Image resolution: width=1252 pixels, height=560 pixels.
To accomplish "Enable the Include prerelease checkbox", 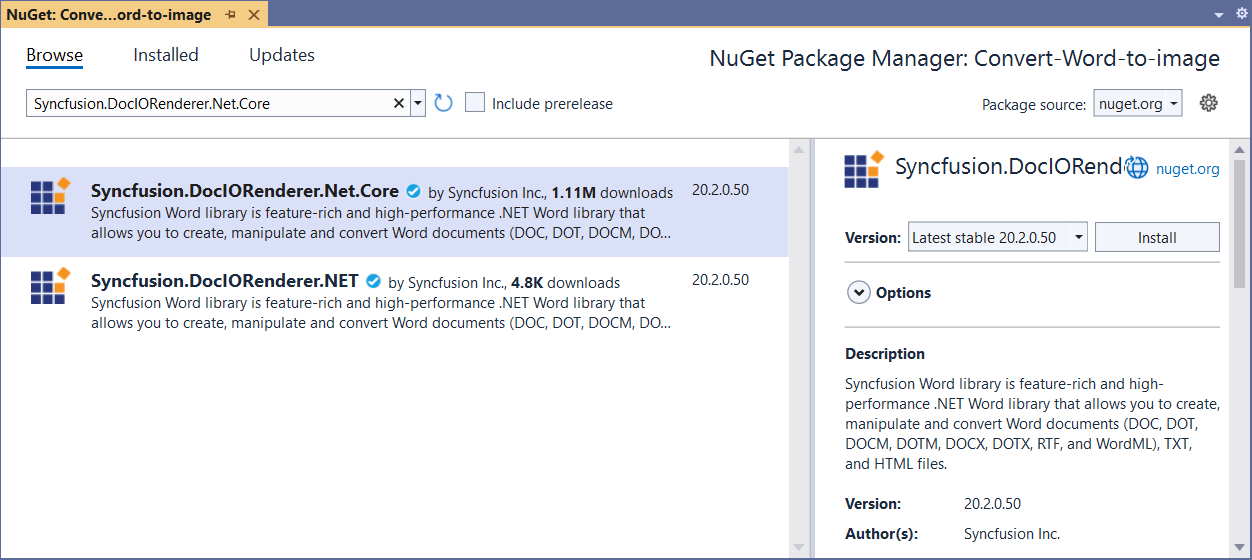I will [x=476, y=103].
